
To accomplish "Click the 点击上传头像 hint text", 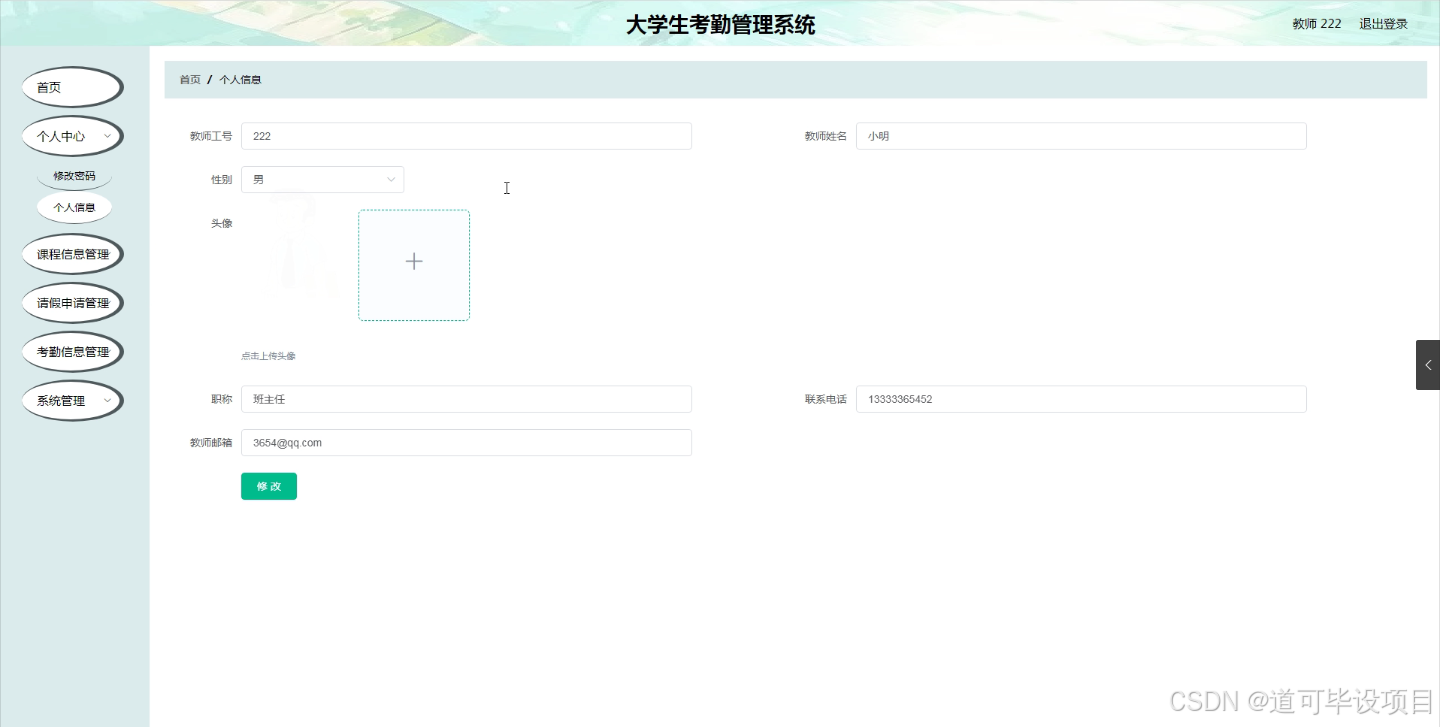I will point(268,356).
